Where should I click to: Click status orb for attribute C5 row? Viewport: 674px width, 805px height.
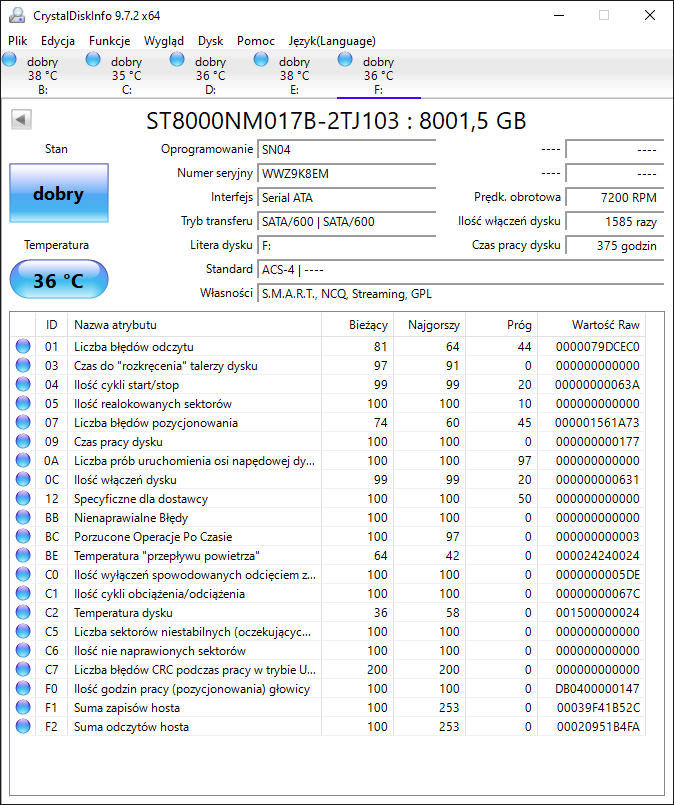[23, 631]
